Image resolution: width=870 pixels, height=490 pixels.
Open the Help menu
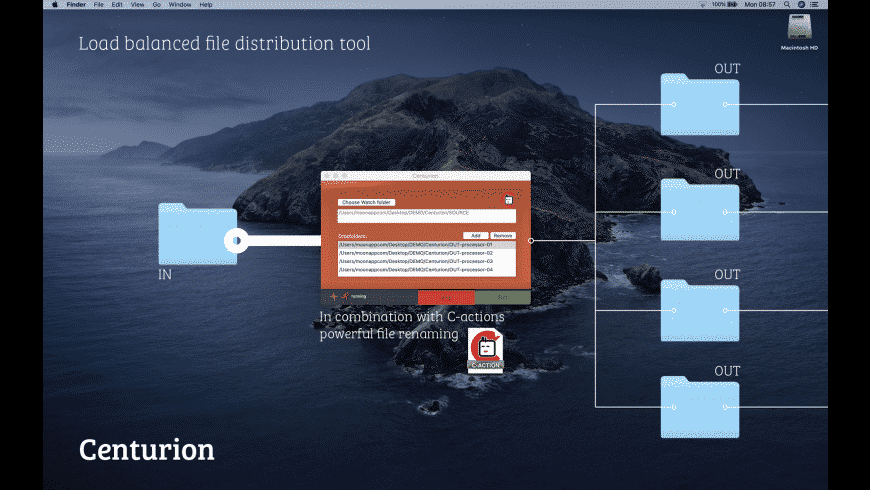206,4
